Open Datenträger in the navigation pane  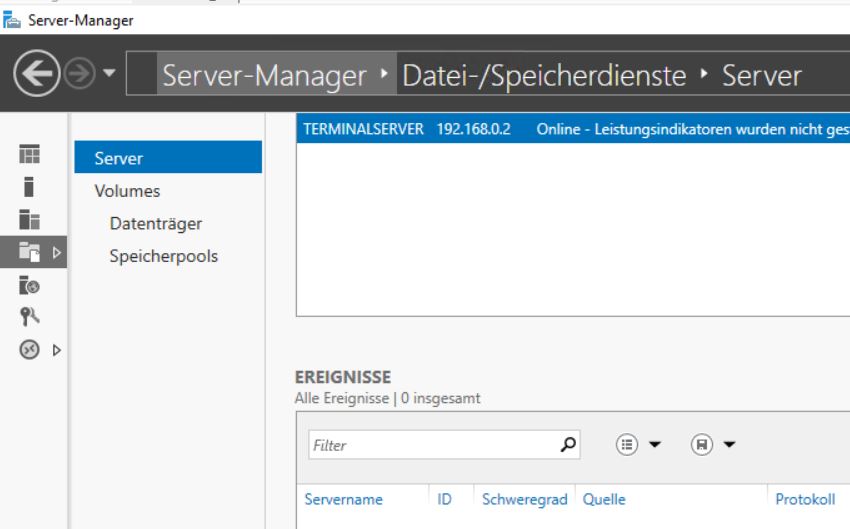[x=156, y=223]
